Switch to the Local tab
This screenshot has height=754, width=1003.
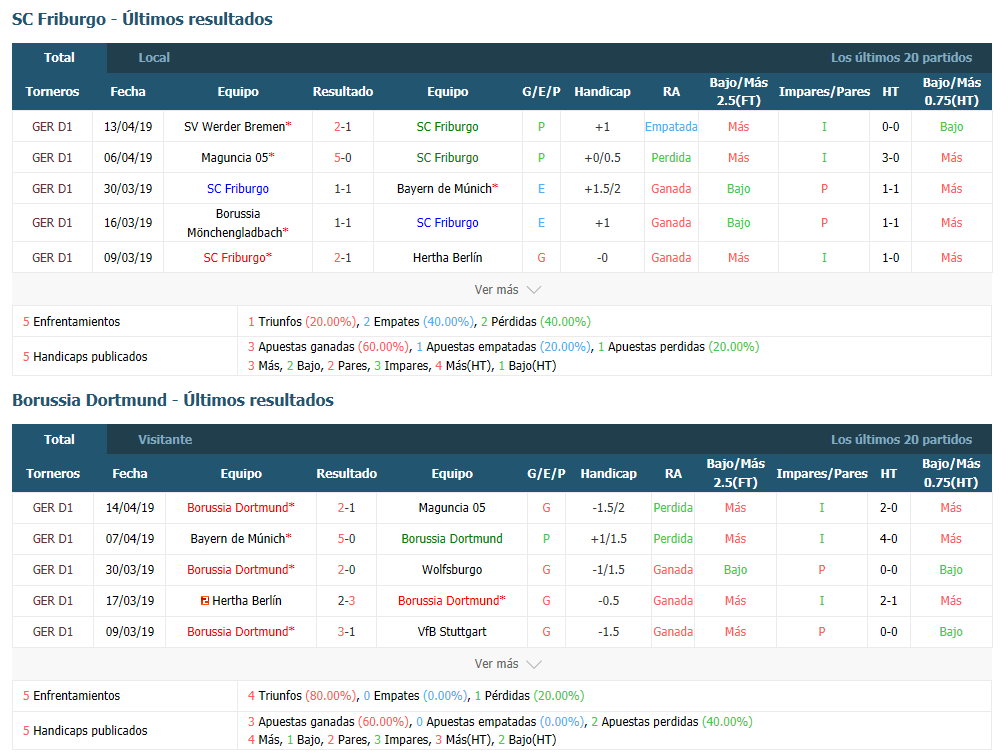point(154,58)
